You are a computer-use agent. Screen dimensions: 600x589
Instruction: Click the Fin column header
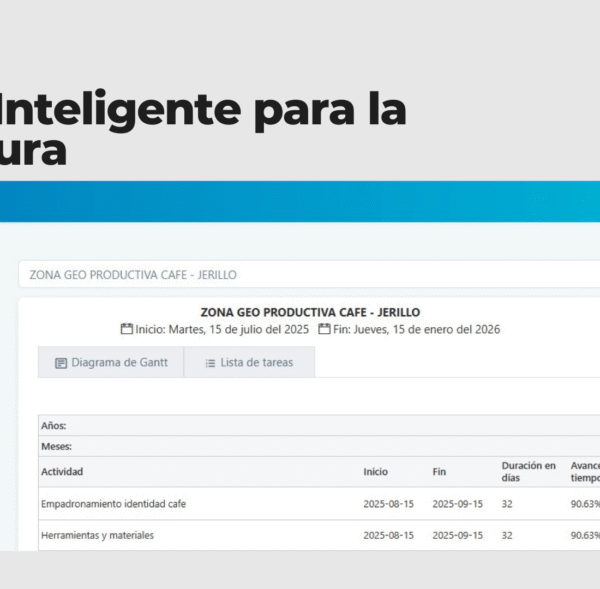click(439, 472)
